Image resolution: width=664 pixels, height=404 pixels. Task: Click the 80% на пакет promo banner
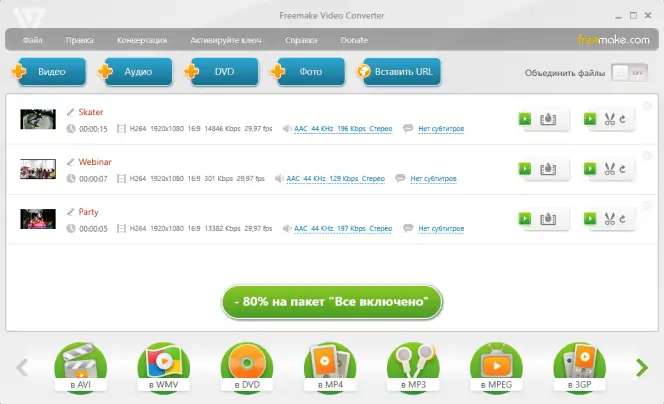(x=332, y=302)
